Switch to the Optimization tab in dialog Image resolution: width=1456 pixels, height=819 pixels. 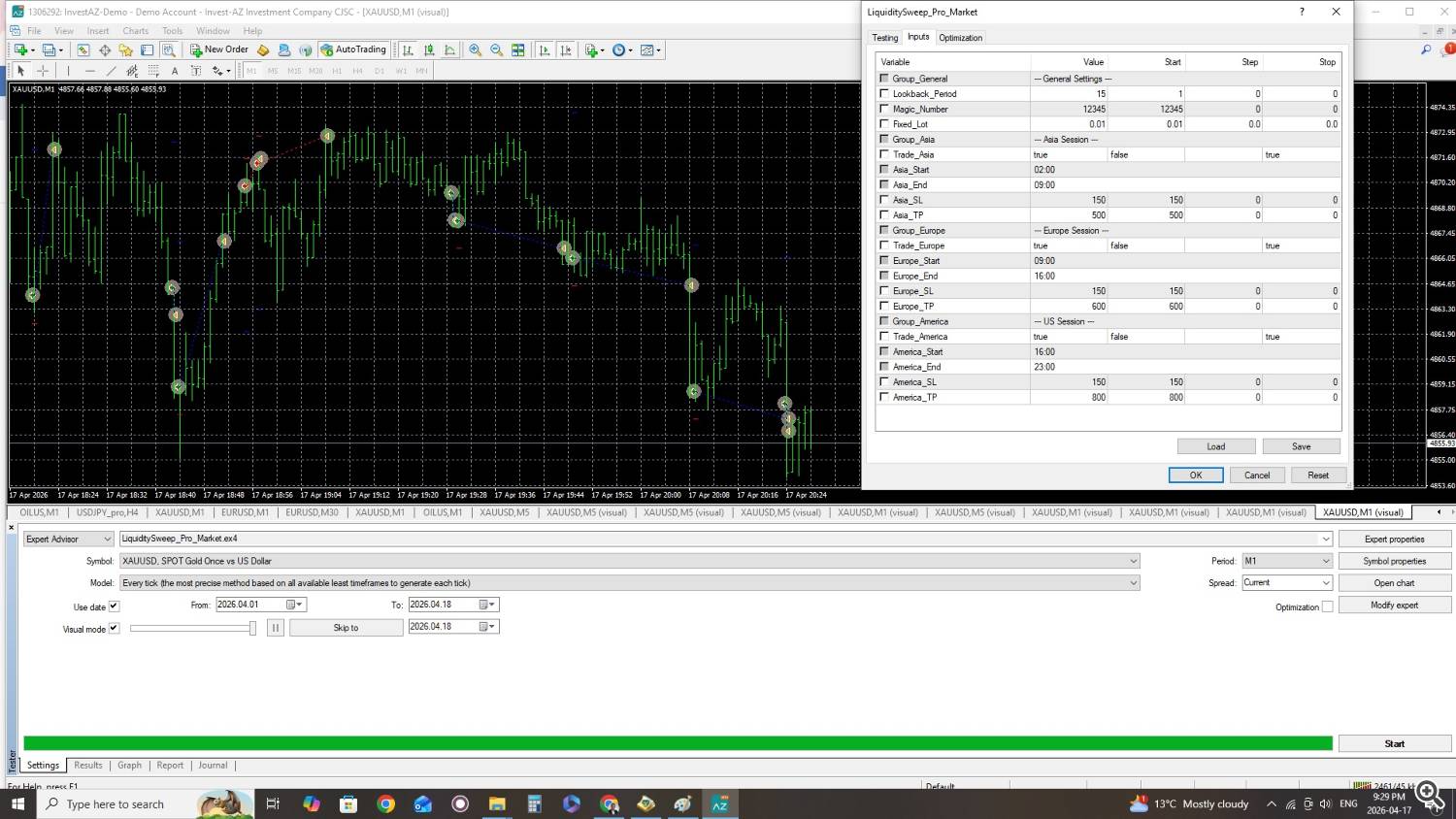tap(961, 38)
